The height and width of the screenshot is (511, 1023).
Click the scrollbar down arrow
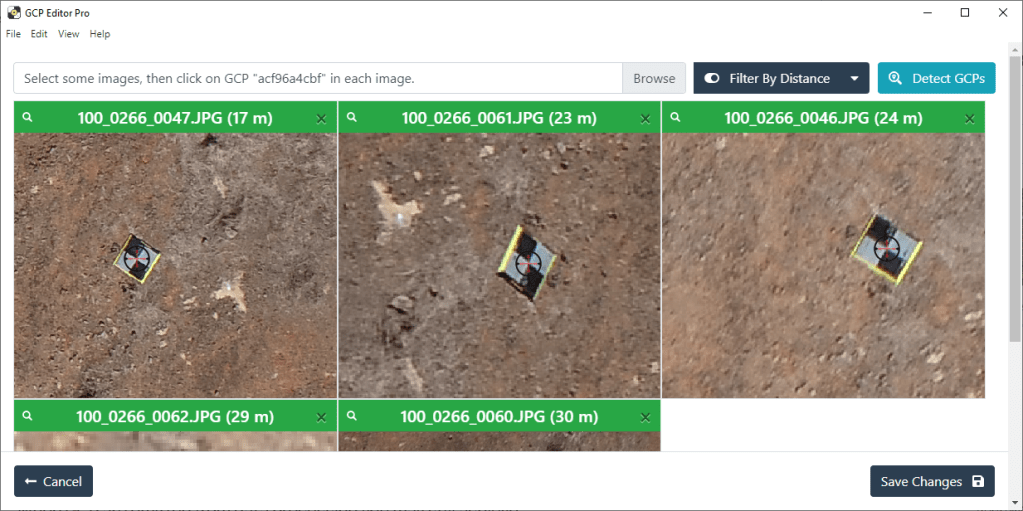click(1016, 504)
